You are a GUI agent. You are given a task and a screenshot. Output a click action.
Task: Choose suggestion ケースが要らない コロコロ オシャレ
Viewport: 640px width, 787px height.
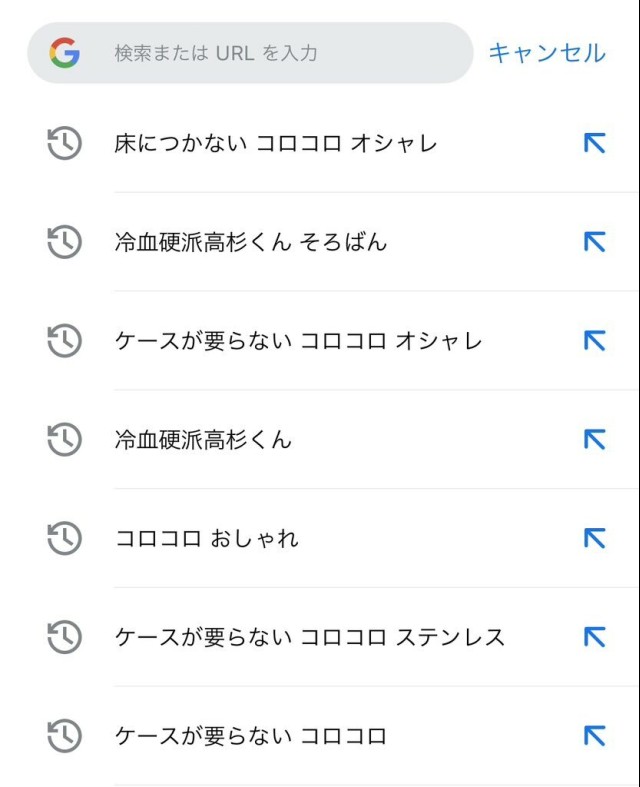(298, 341)
